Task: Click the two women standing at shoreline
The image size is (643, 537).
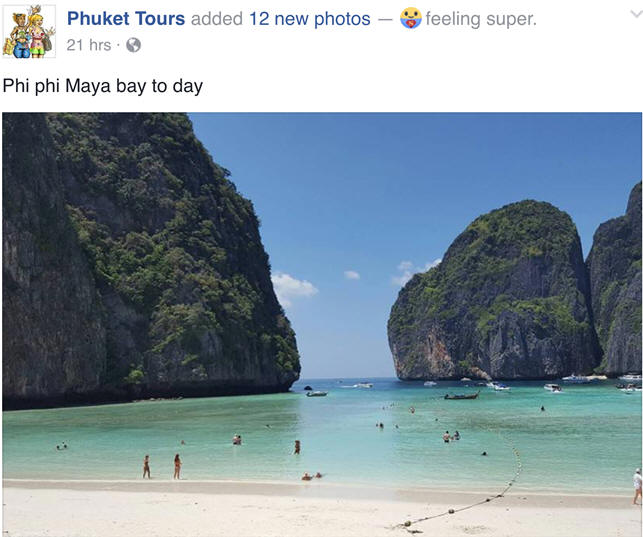Action: pos(162,466)
